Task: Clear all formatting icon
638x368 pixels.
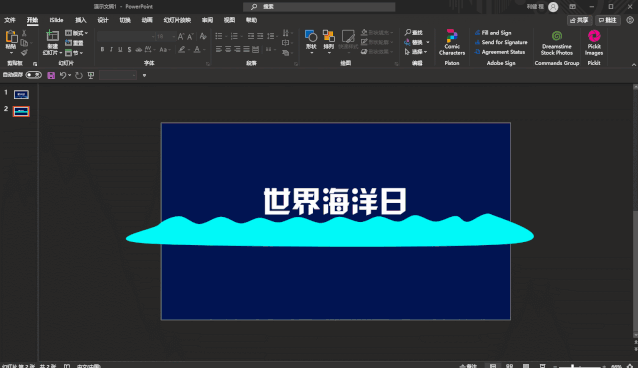Action: tap(203, 37)
